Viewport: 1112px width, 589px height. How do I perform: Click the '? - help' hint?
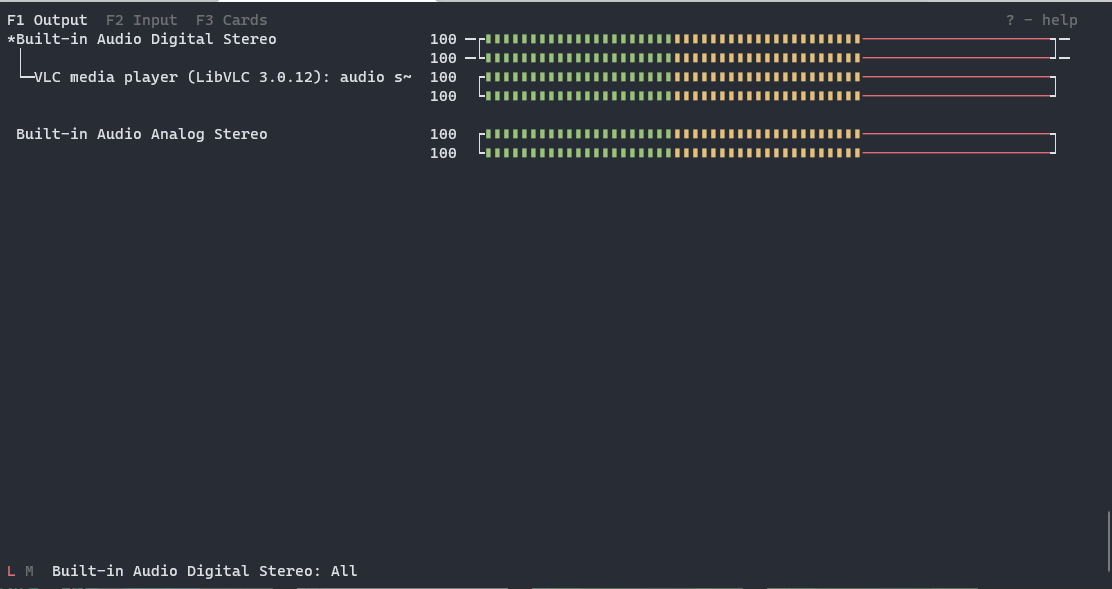coord(1041,20)
